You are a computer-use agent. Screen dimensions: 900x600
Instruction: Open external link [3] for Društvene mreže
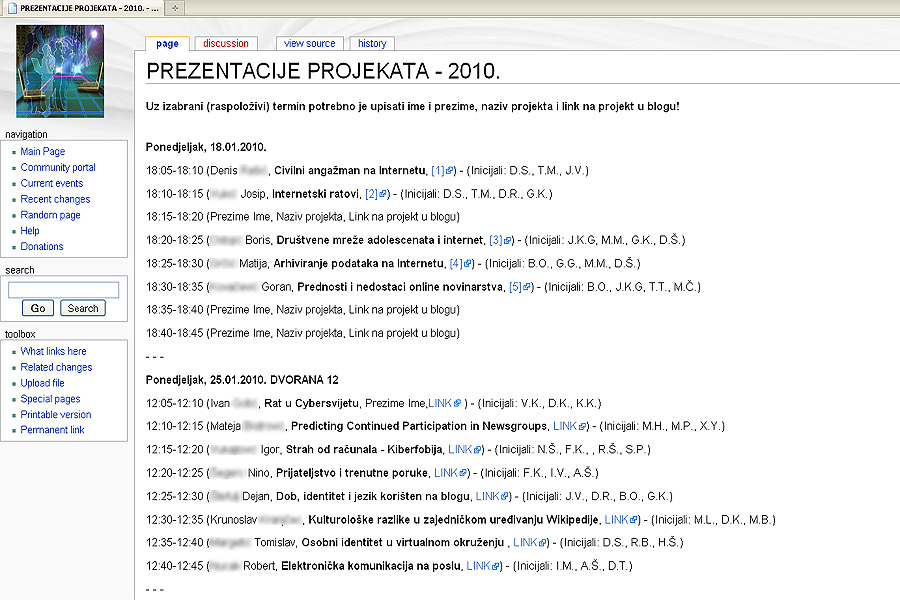(x=500, y=240)
